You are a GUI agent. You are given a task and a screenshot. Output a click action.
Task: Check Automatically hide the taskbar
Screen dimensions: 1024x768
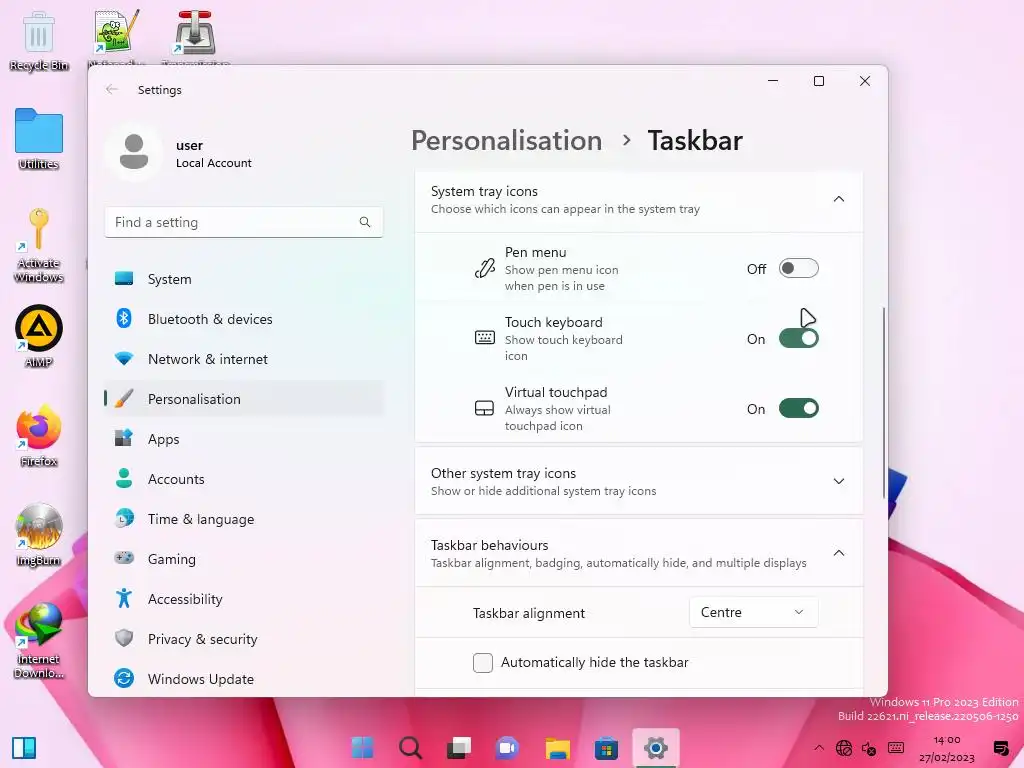coord(483,662)
